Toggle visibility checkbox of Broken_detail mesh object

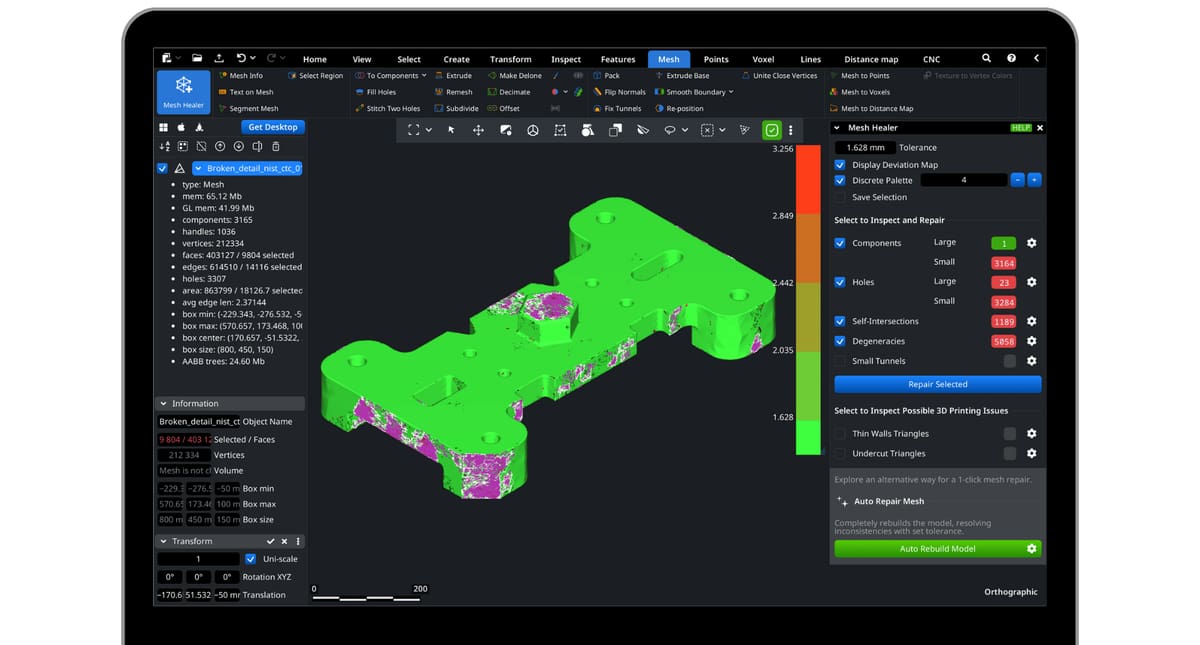(x=162, y=168)
